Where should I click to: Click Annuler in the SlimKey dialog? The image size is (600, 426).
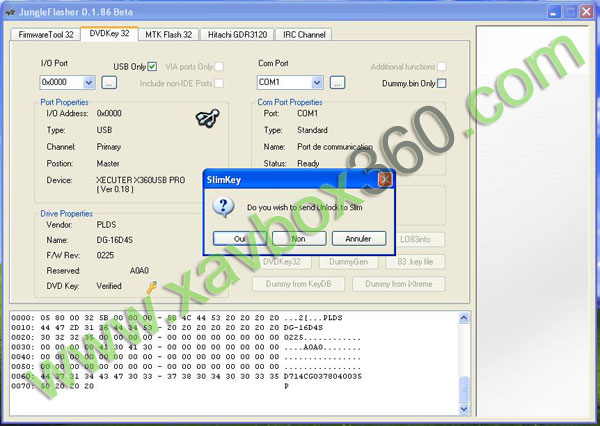tap(359, 239)
